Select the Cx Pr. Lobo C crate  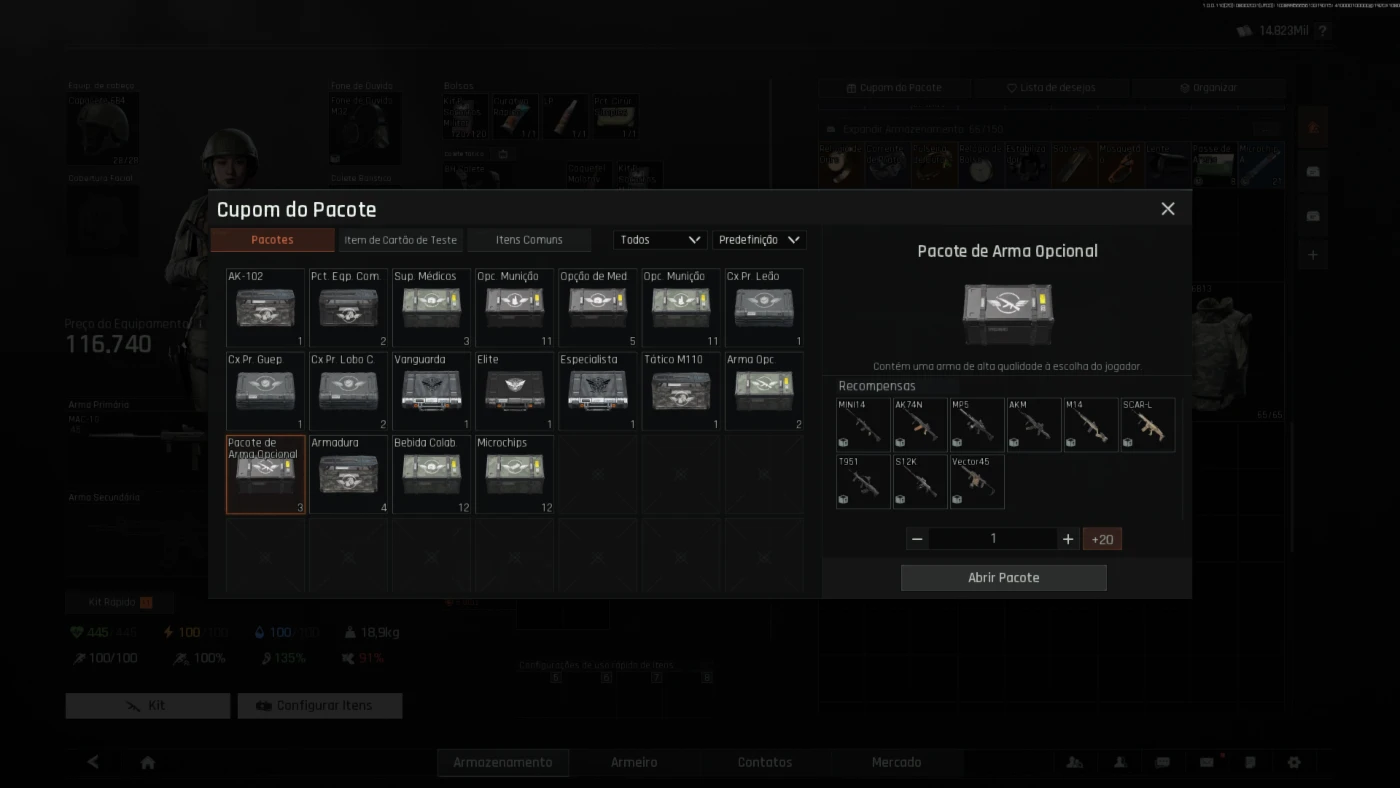pyautogui.click(x=348, y=391)
